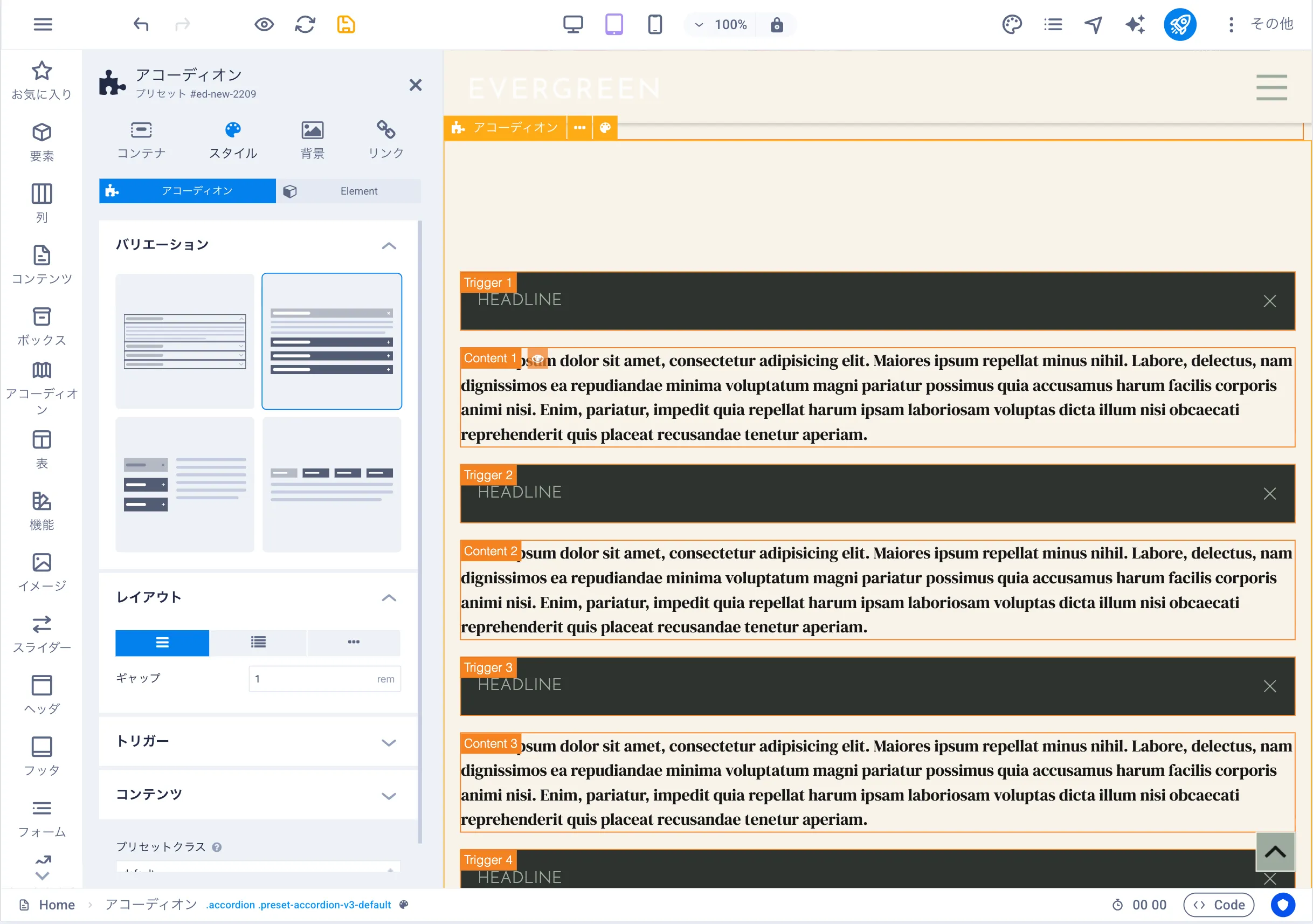Choose the side tabs accordion variation thumbnail

pyautogui.click(x=185, y=485)
